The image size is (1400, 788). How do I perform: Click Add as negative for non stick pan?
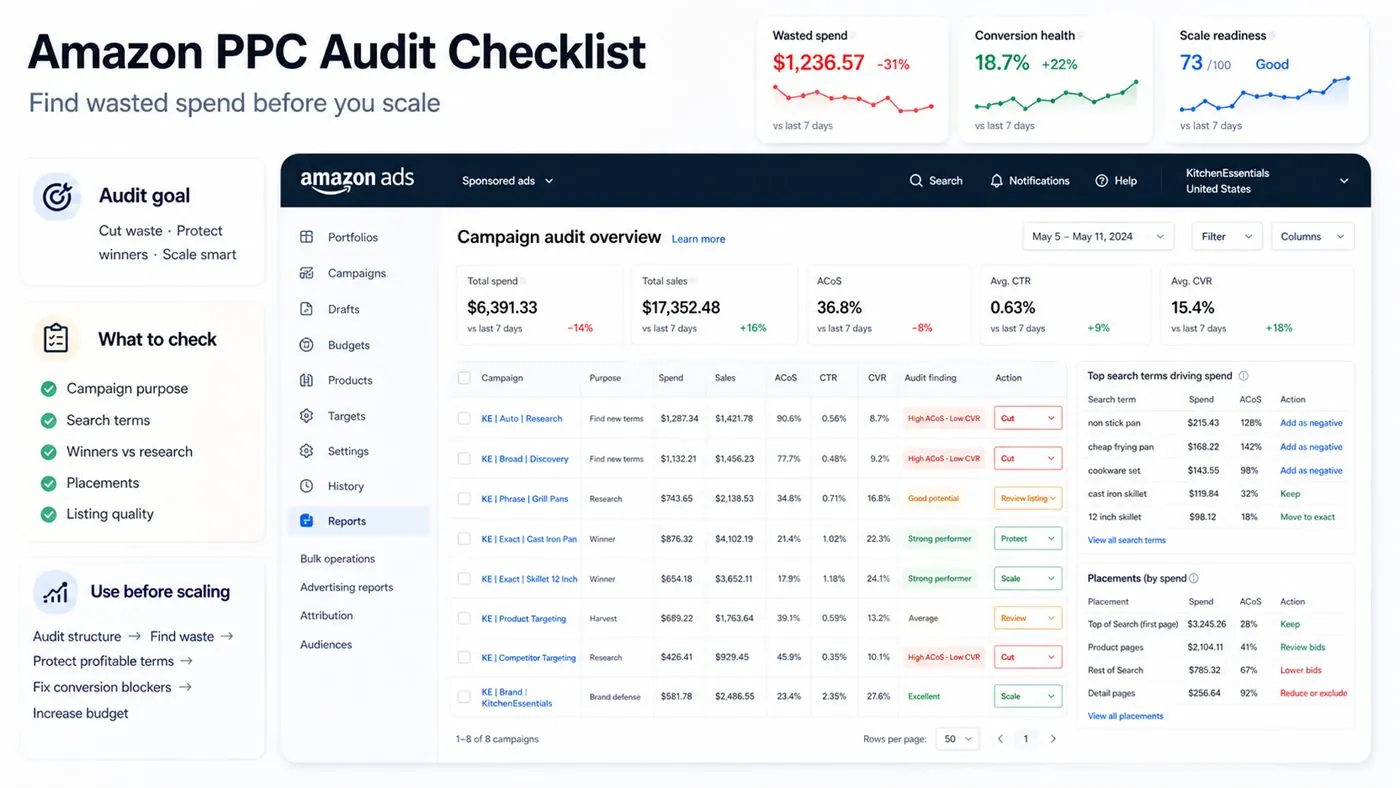pos(1311,423)
